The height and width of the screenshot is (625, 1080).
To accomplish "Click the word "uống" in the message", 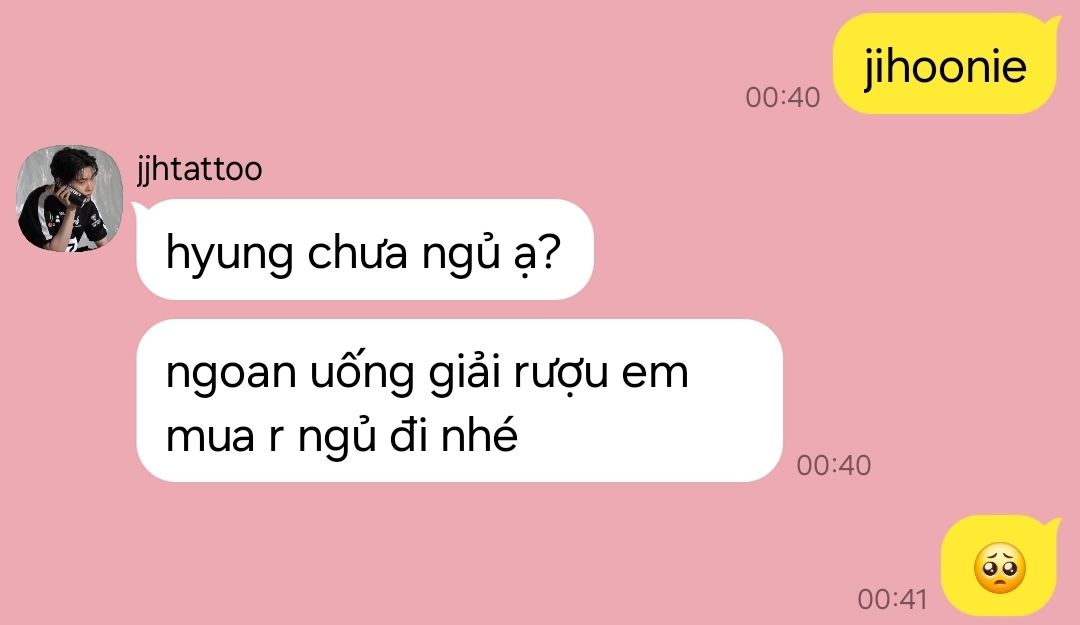I will (362, 373).
